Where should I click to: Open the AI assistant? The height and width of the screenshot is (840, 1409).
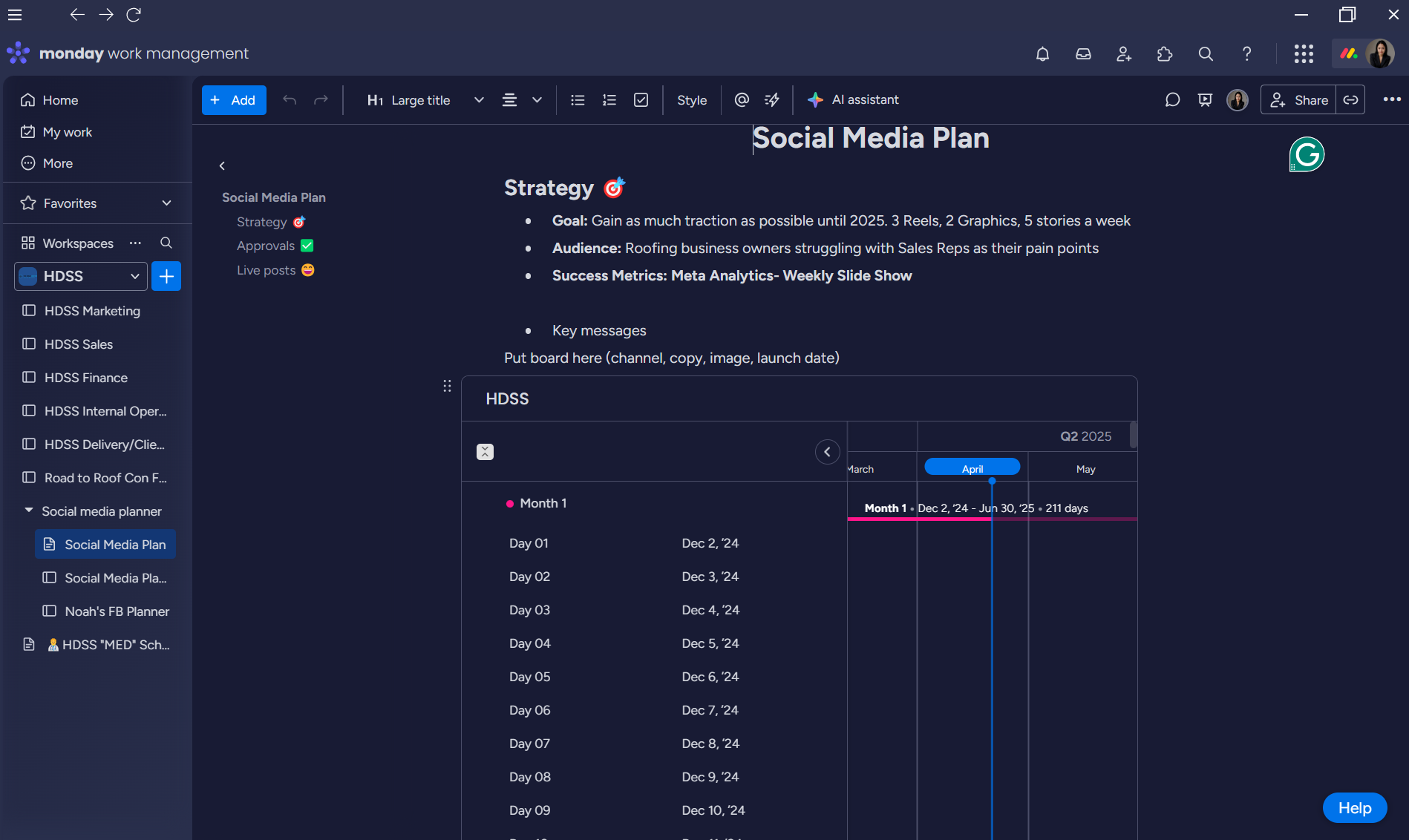[854, 100]
